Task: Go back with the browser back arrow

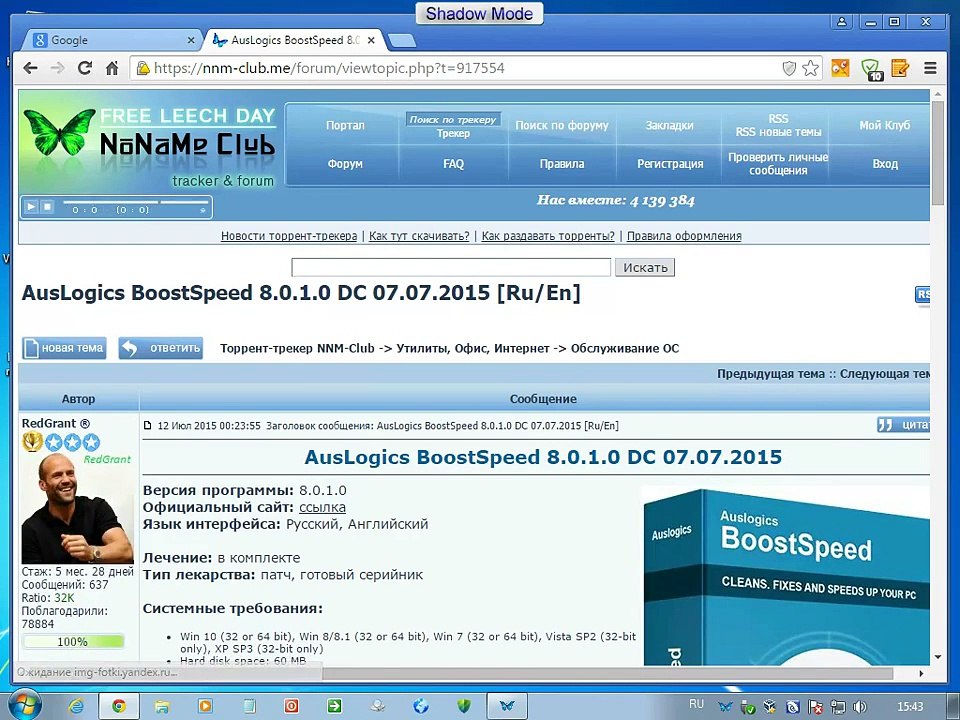Action: [30, 68]
